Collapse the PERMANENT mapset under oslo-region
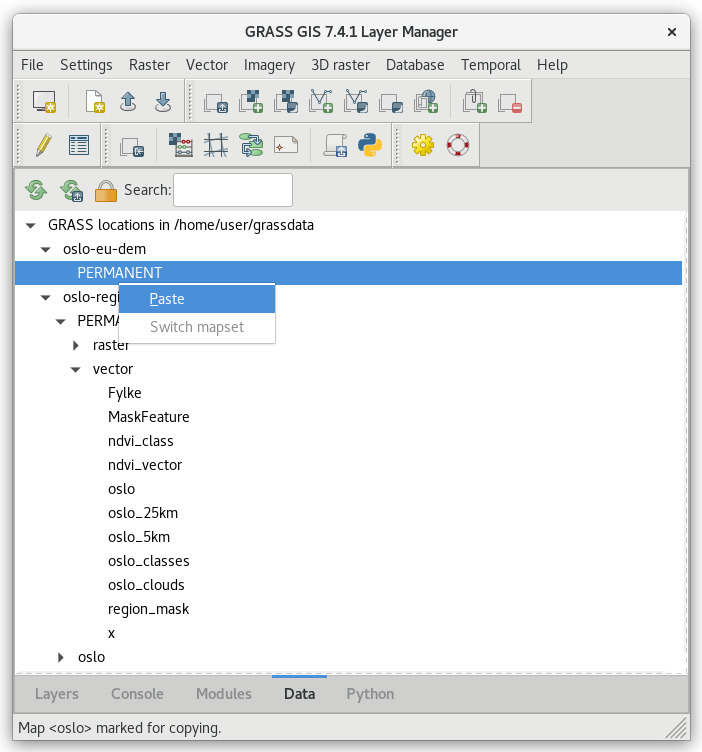The height and width of the screenshot is (752, 702). (x=60, y=321)
